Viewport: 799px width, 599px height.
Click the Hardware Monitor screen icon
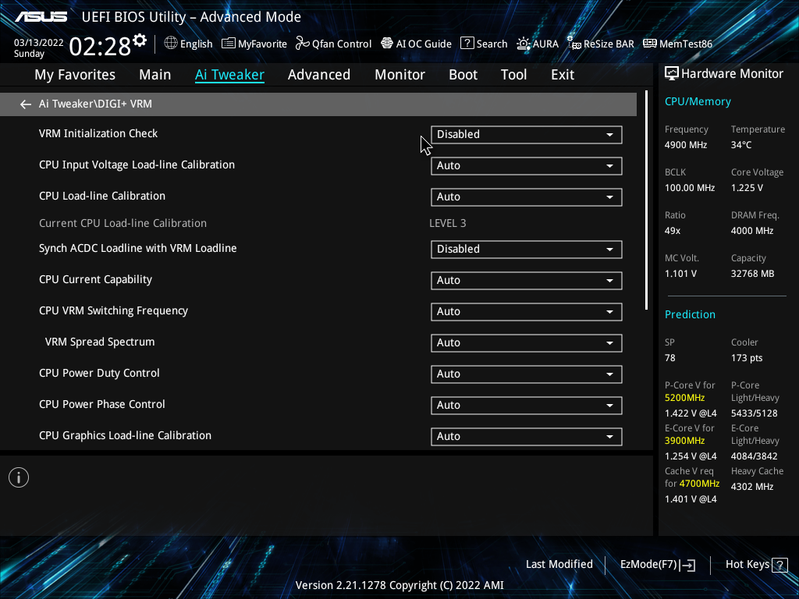(x=671, y=74)
